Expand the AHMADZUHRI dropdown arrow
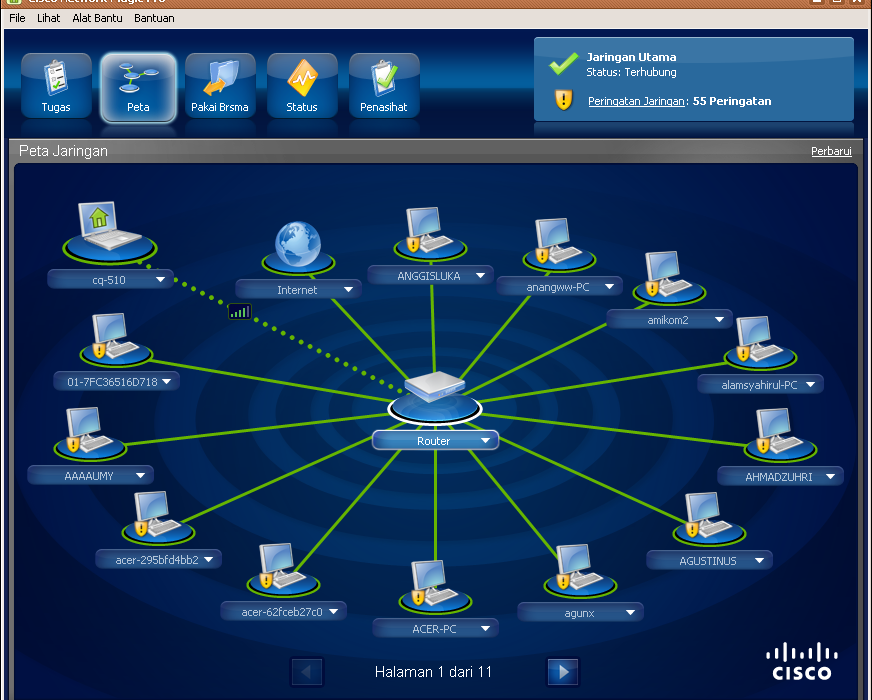Screen dimensions: 872x700 click(x=831, y=476)
